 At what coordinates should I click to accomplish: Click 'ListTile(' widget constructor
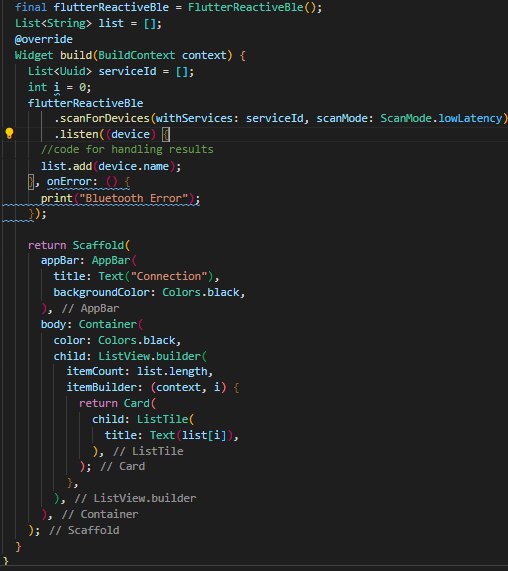point(166,419)
